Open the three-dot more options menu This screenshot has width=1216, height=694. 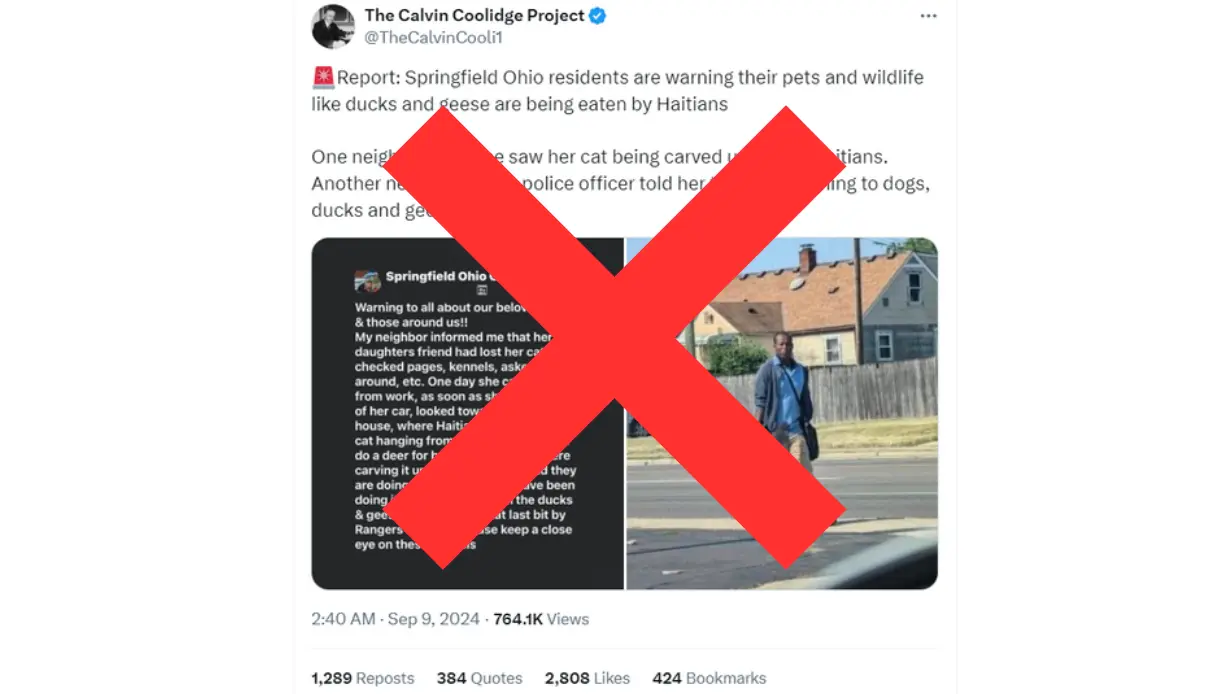click(928, 16)
